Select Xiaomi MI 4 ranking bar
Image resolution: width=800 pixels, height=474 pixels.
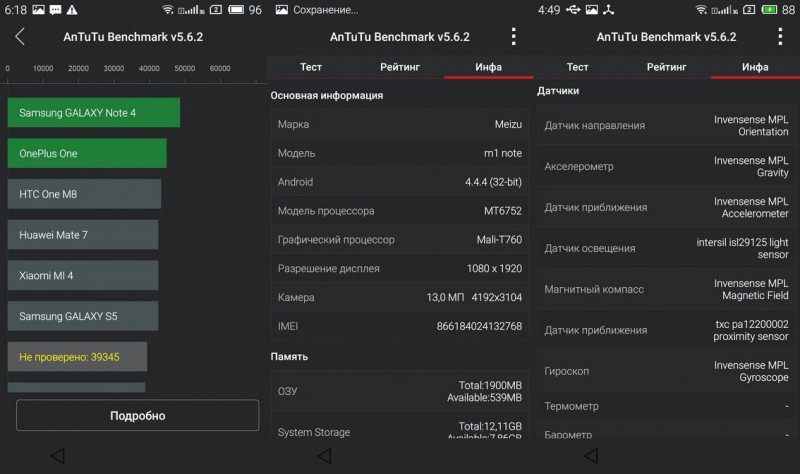(83, 276)
